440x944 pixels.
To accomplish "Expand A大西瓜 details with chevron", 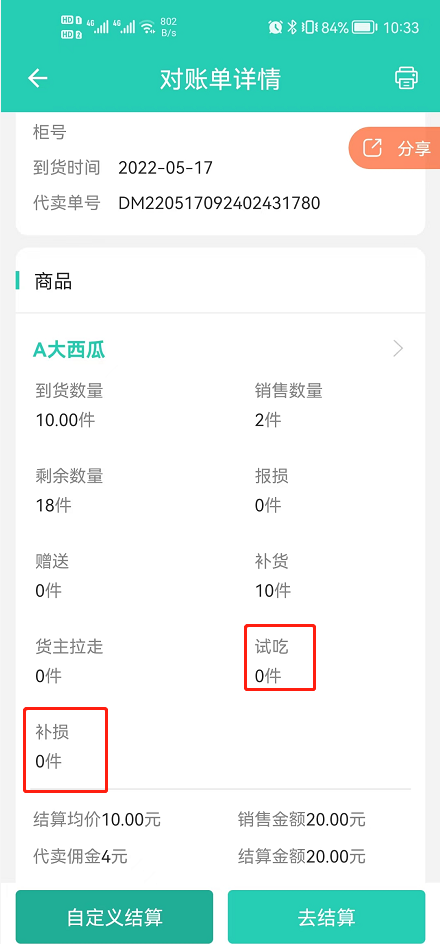I will click(x=398, y=349).
